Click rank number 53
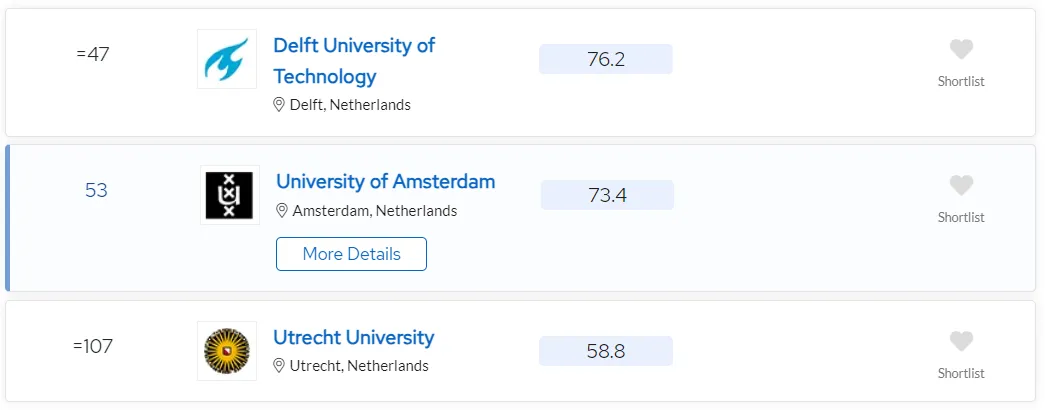This screenshot has height=410, width=1045. tap(96, 191)
